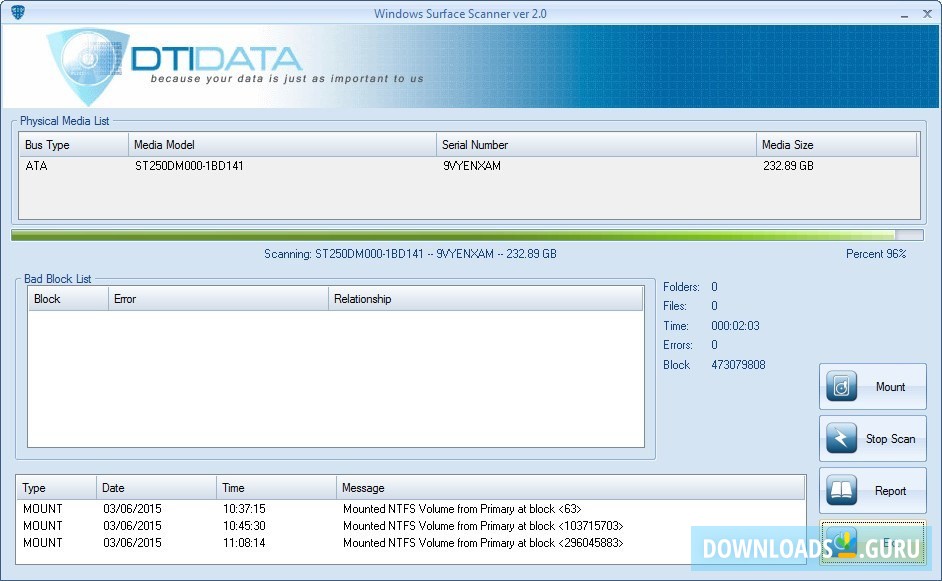The width and height of the screenshot is (942, 581).
Task: Click log time 10:45:30
Action: coord(244,526)
